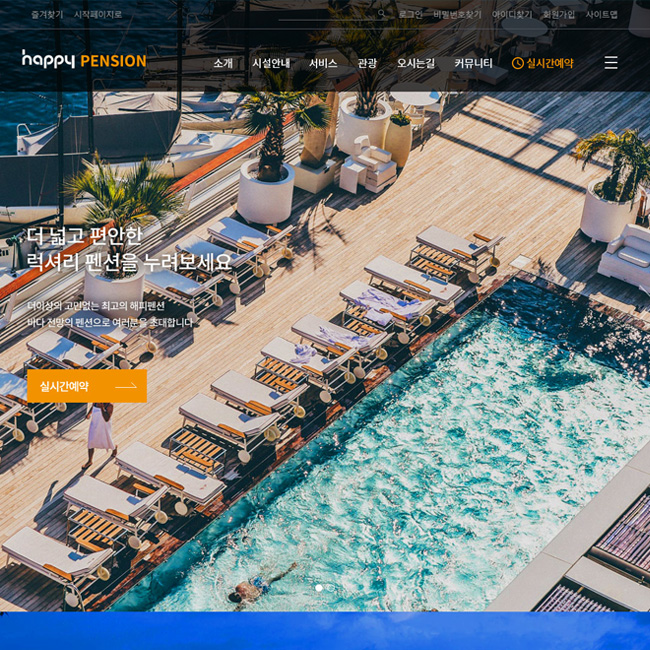Click headline 럭셔리 펜션을 누려보세요
Viewport: 650px width, 650px height.
[x=129, y=262]
